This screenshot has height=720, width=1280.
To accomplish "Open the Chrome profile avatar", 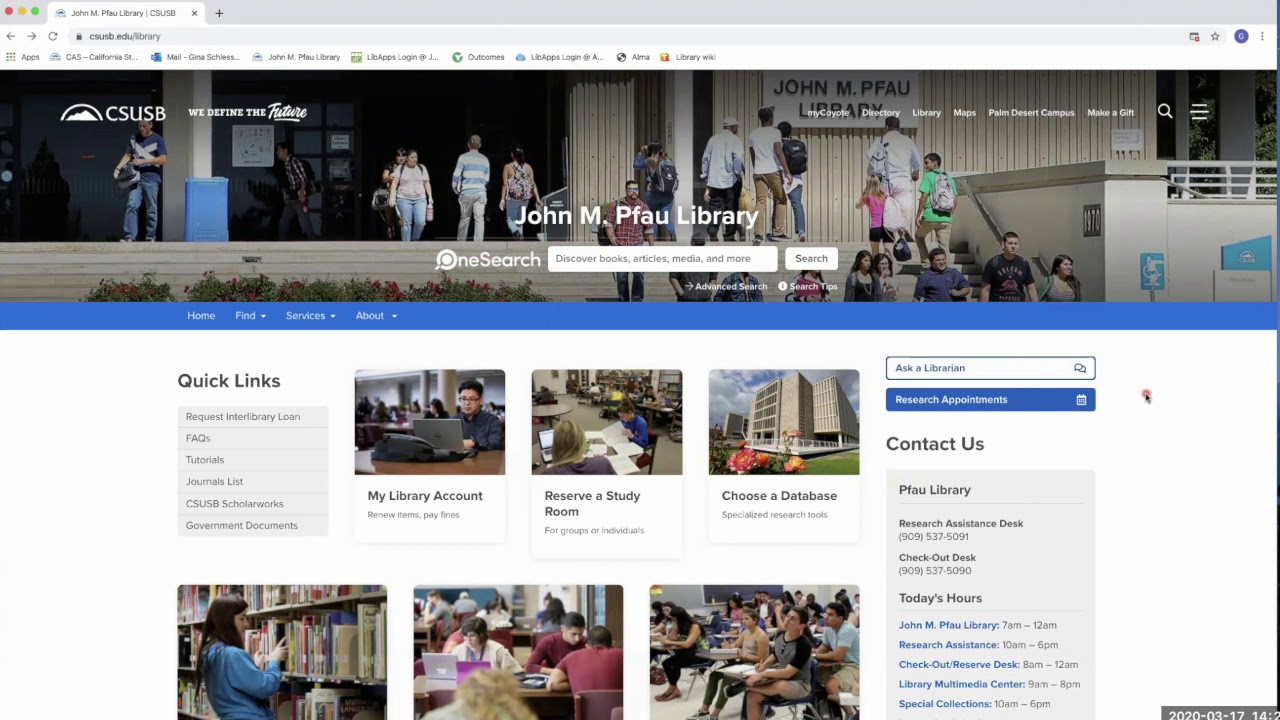I will click(1241, 36).
